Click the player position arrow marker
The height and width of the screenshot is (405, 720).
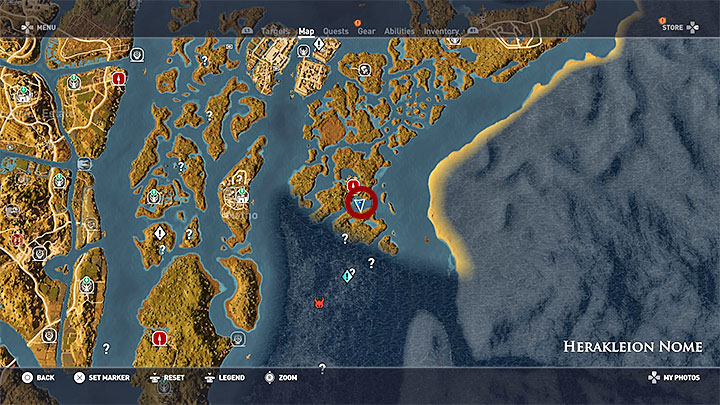tap(360, 204)
